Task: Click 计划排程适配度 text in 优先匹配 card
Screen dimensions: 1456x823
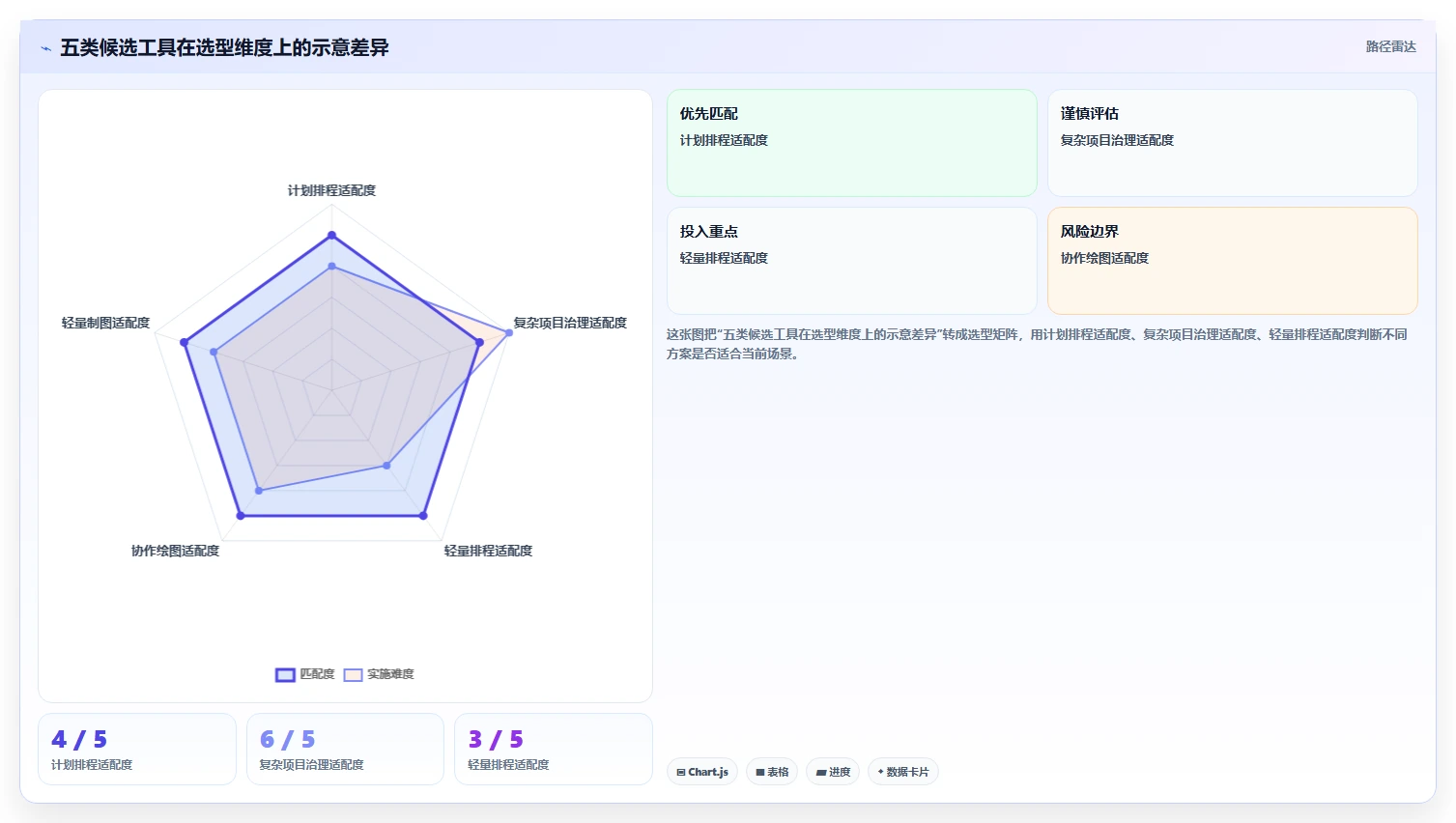Action: tap(724, 140)
